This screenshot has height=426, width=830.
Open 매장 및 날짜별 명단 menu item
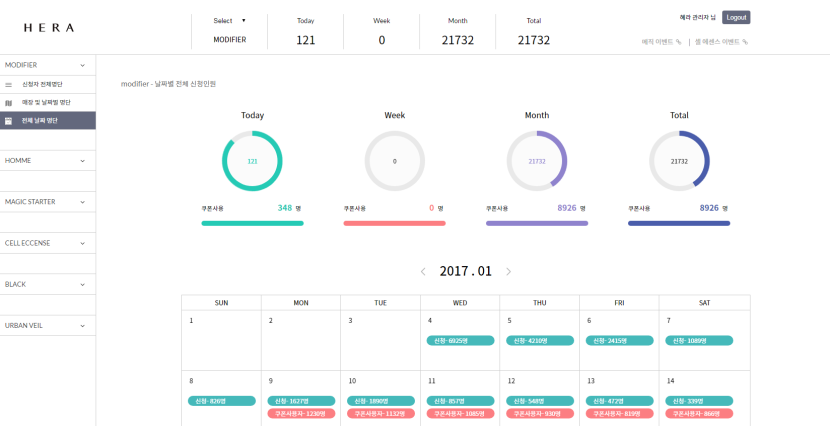point(48,103)
